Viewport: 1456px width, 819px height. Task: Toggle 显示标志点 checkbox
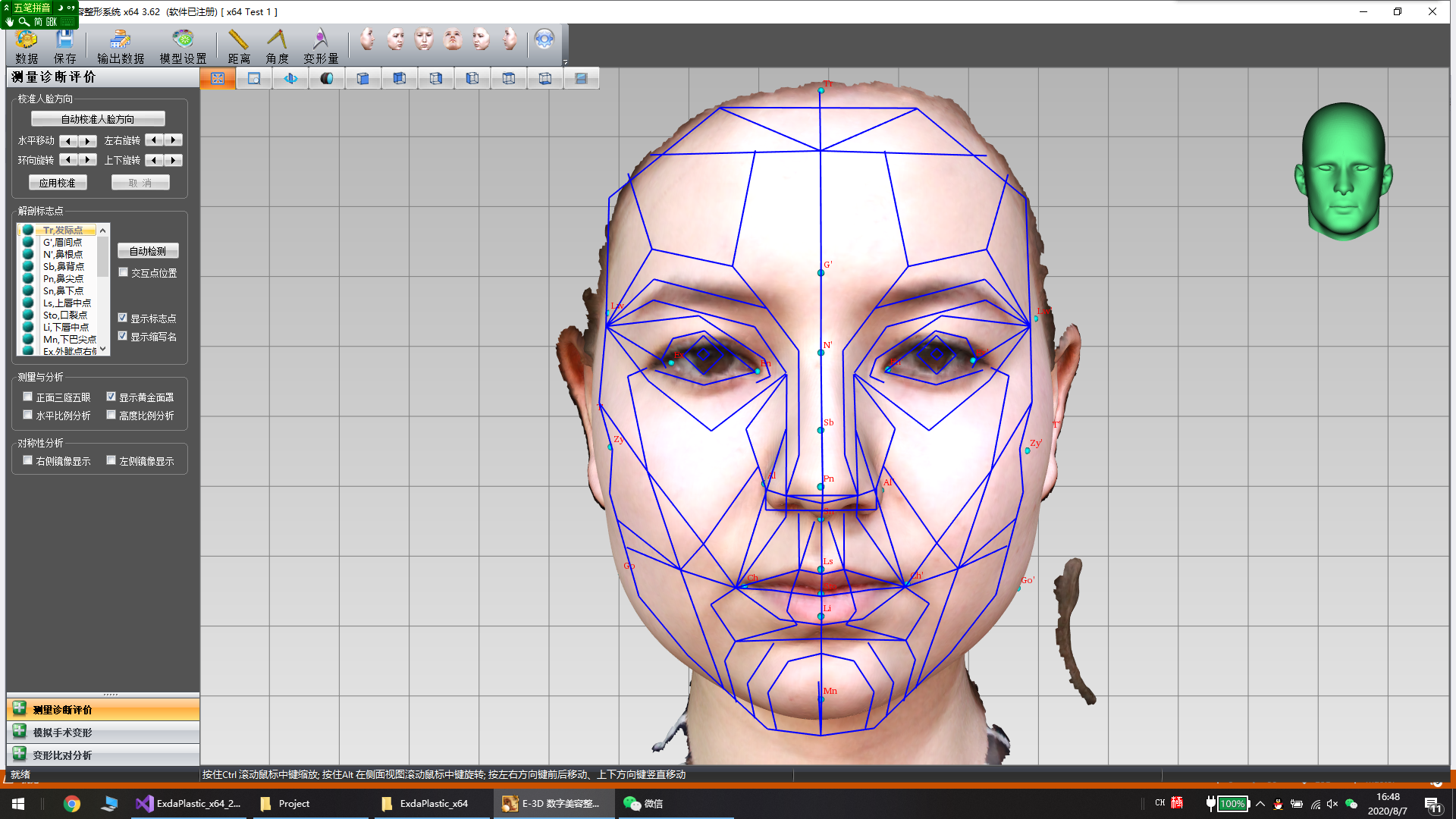pos(123,318)
